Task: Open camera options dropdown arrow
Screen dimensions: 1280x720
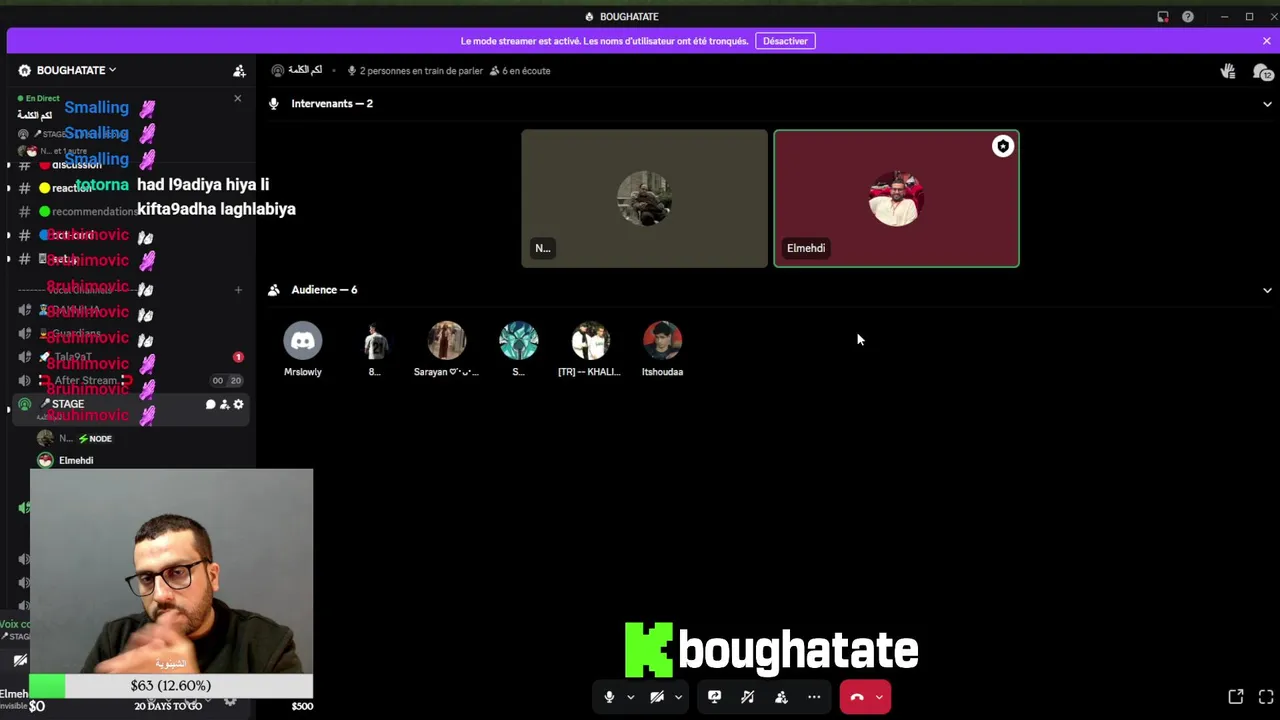Action: pos(678,697)
